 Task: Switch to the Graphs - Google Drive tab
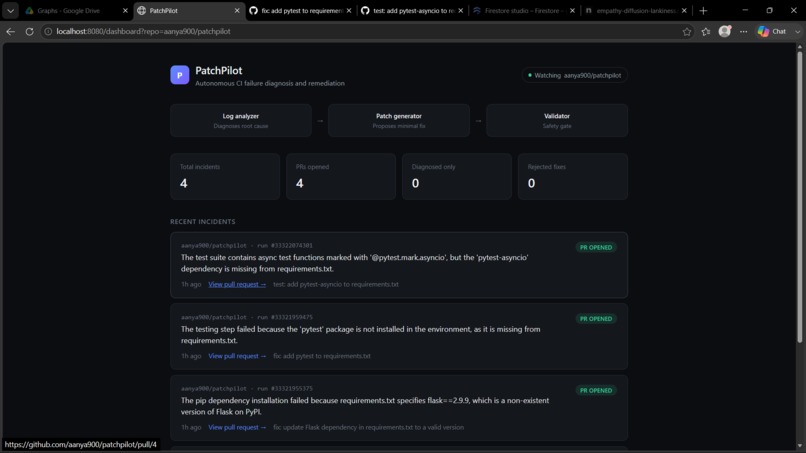point(69,10)
